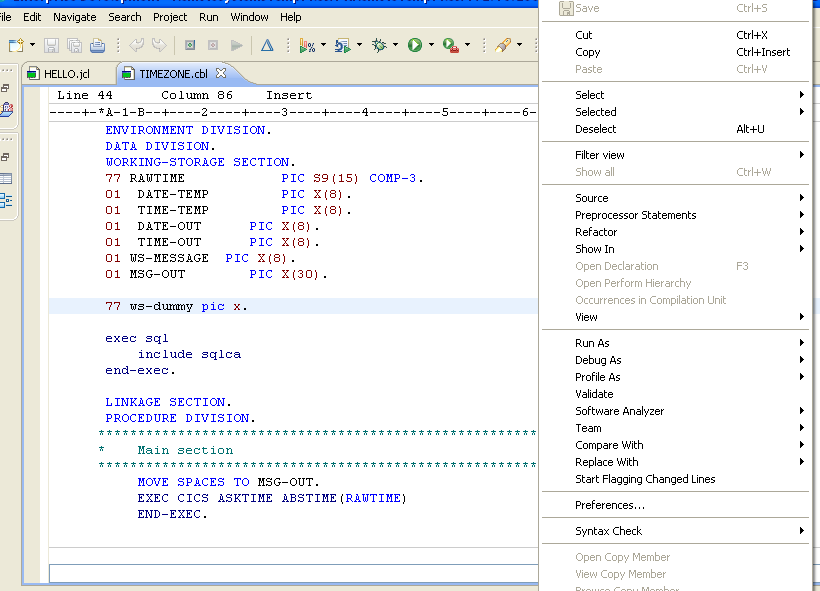
Task: Open the Edit menu
Action: point(32,17)
